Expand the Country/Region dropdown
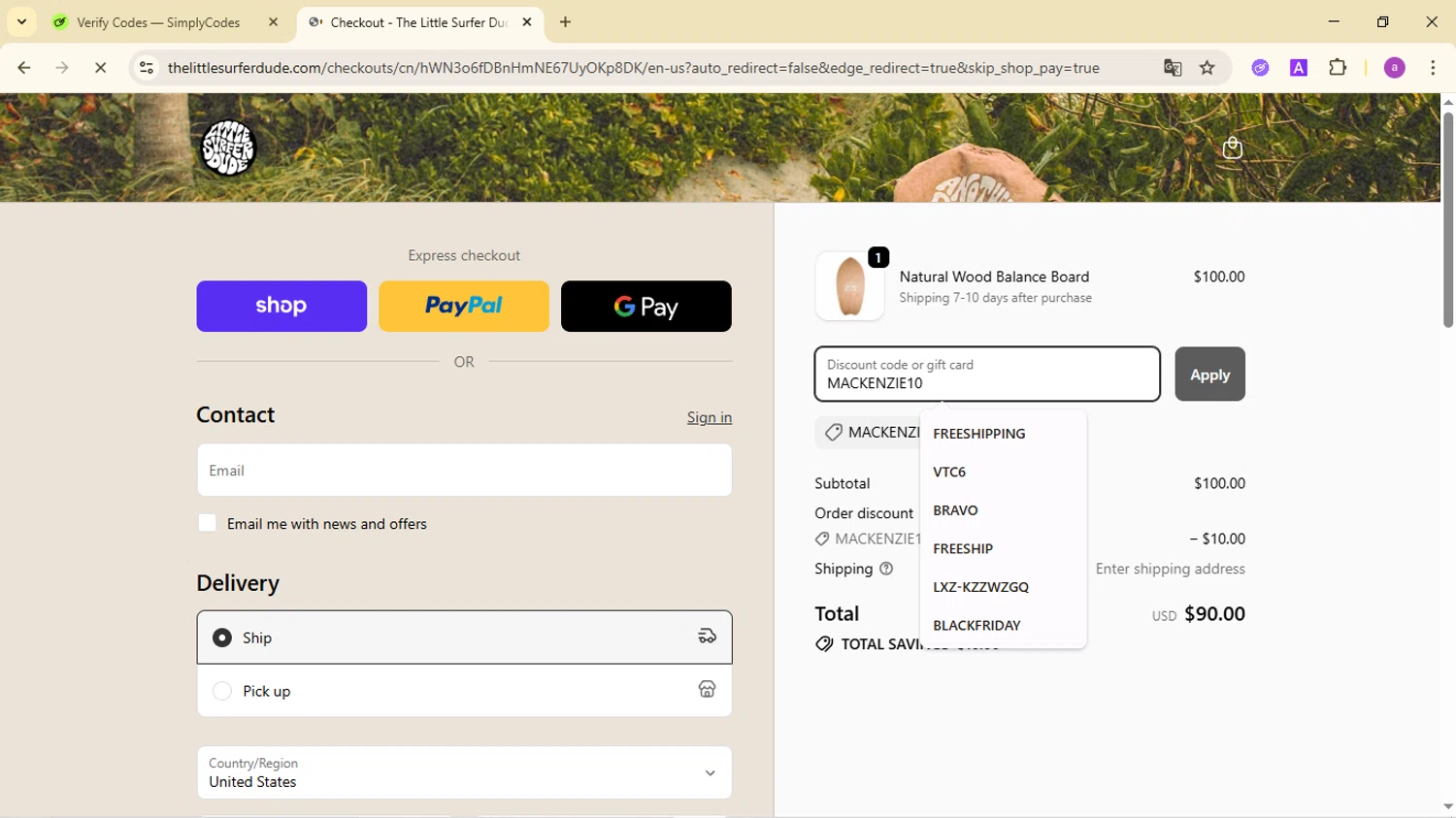This screenshot has width=1456, height=818. (x=464, y=772)
